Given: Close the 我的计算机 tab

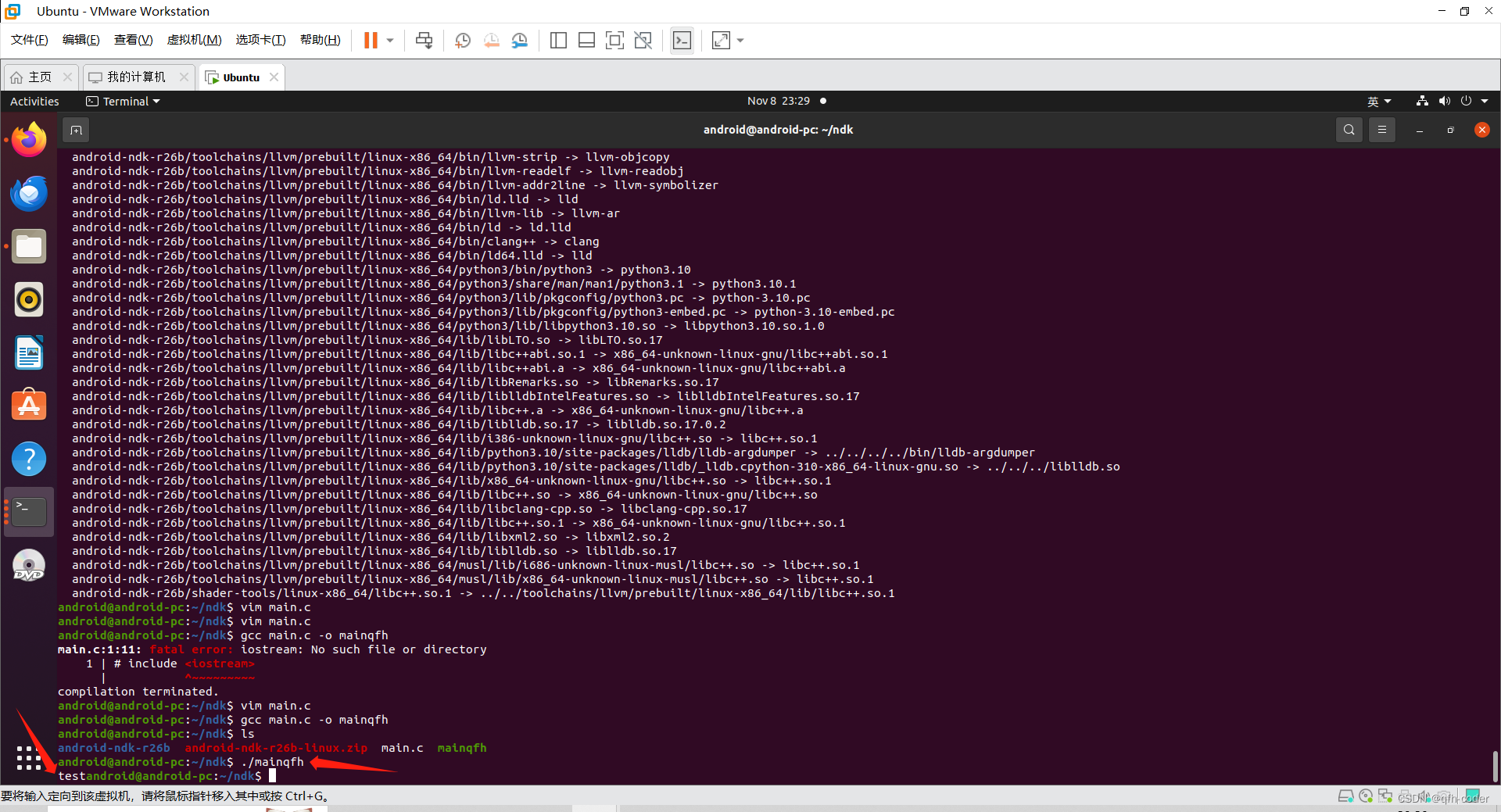Looking at the screenshot, I should coord(184,77).
